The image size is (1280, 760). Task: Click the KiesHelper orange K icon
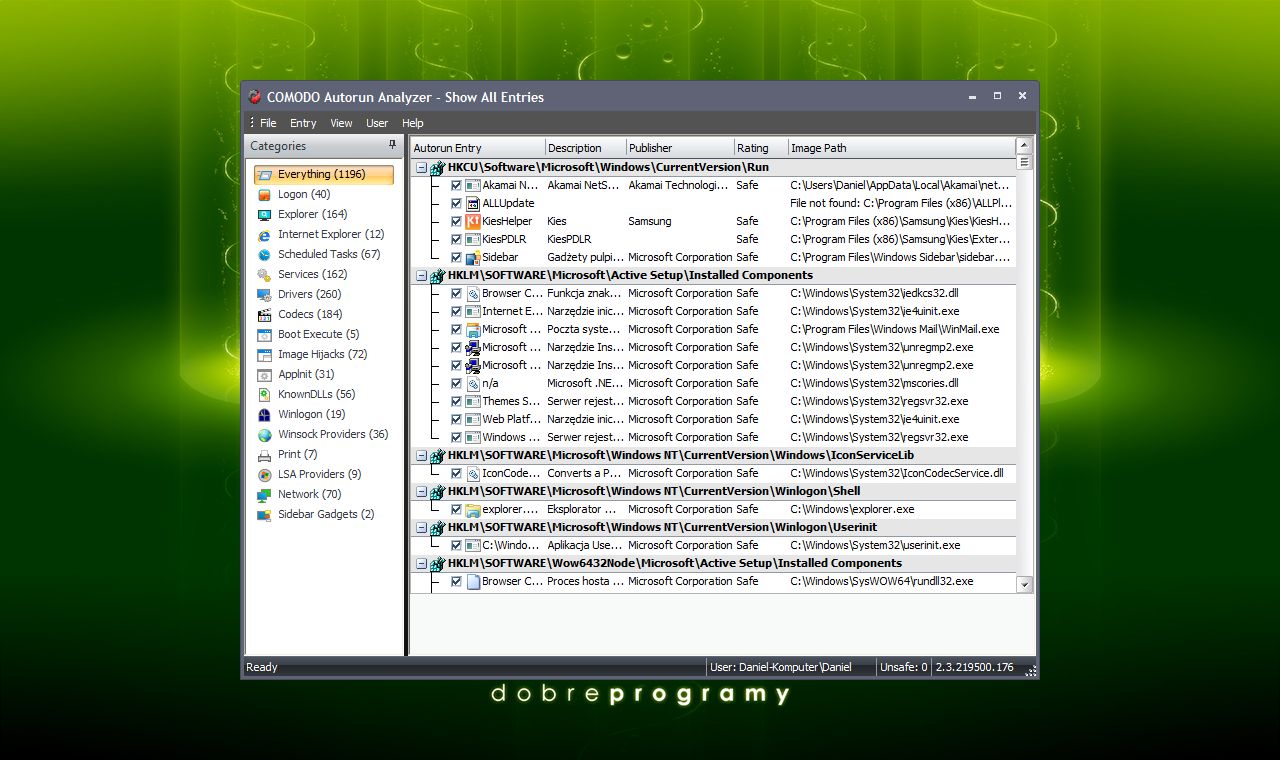473,221
